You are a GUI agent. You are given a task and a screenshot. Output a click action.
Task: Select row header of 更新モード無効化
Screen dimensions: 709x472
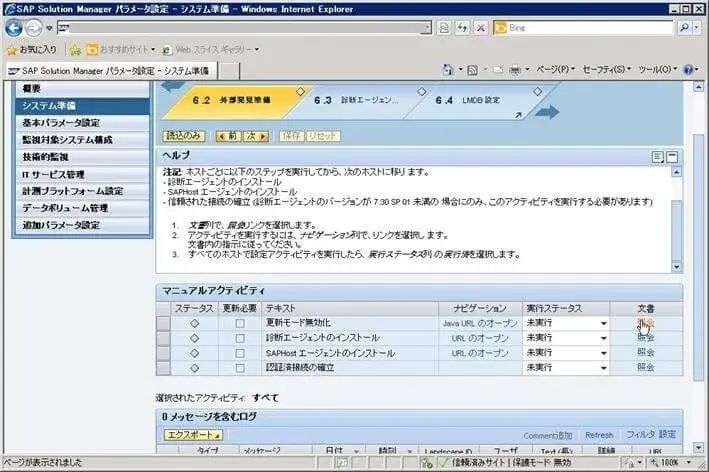click(x=163, y=324)
